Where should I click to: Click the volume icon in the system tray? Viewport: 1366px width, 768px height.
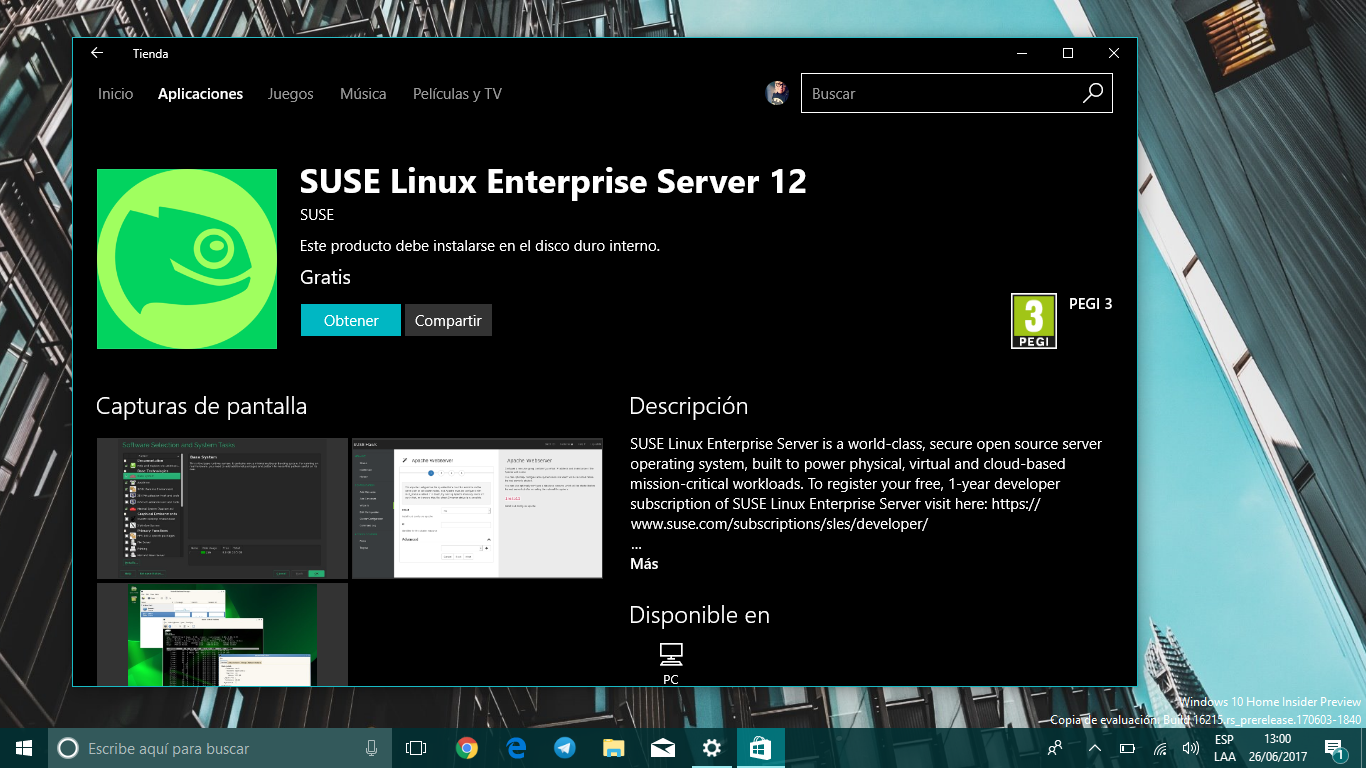pos(1190,747)
